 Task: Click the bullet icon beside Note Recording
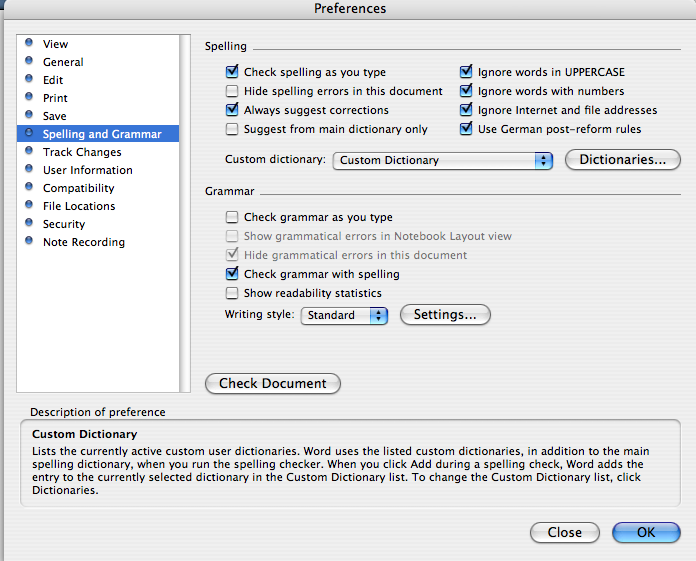click(x=29, y=241)
